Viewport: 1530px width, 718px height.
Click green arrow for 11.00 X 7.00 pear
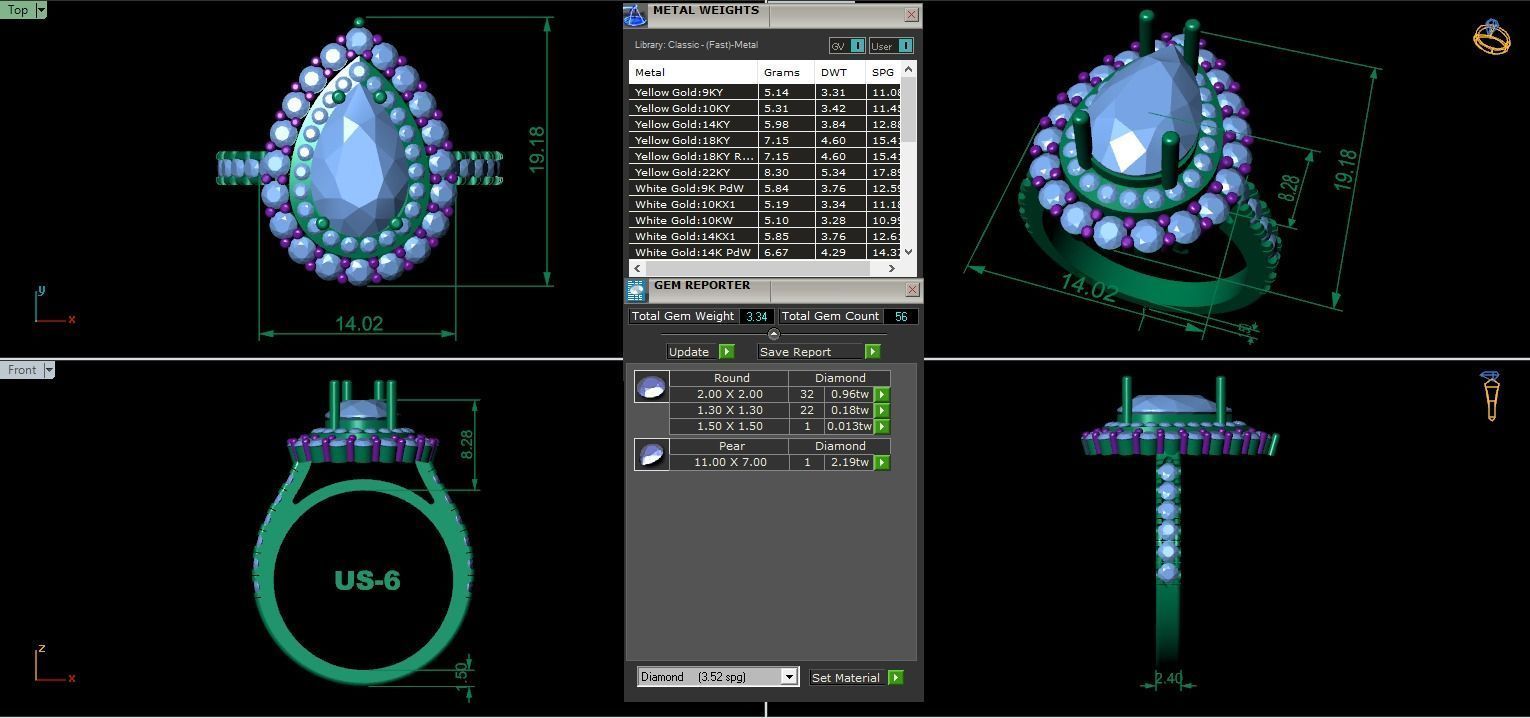point(882,462)
